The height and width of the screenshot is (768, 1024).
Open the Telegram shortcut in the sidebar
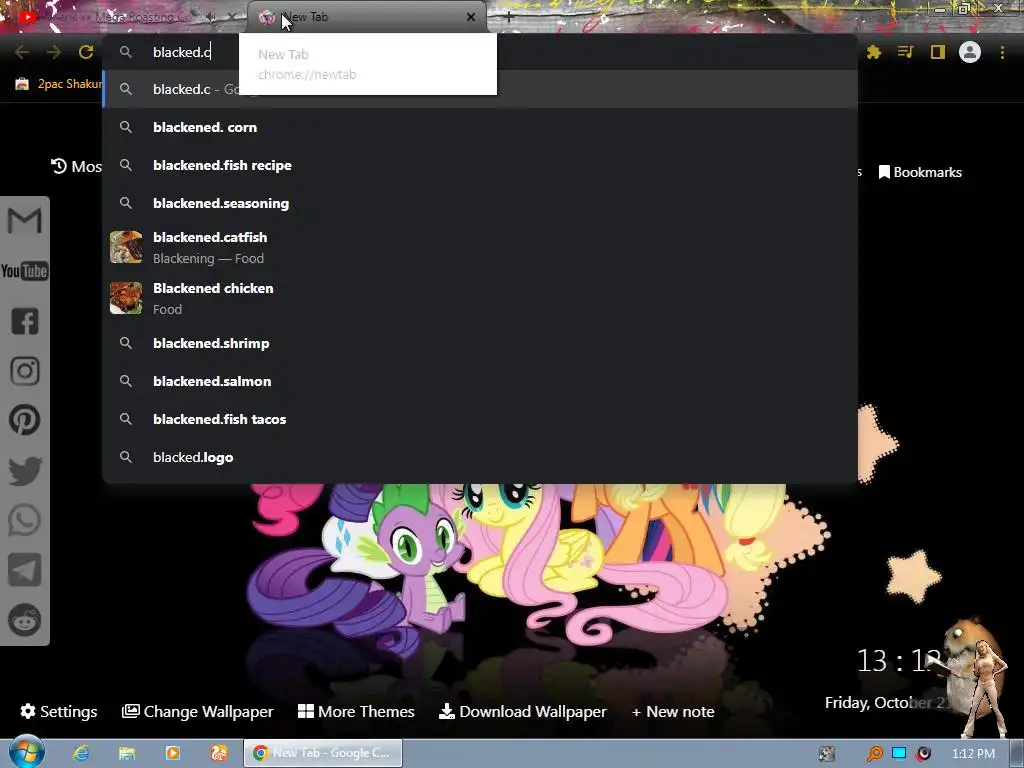25,570
